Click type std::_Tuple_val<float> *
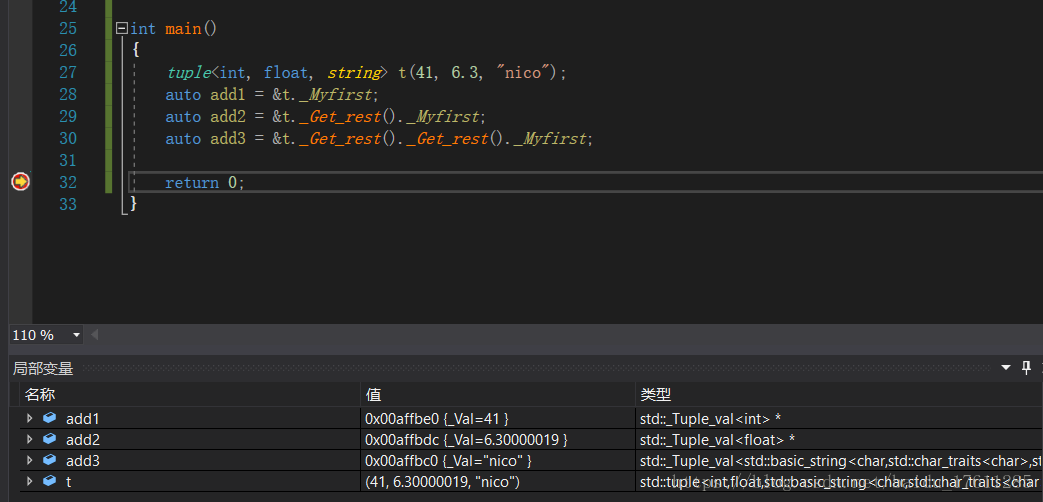The height and width of the screenshot is (502, 1043). pyautogui.click(x=718, y=439)
